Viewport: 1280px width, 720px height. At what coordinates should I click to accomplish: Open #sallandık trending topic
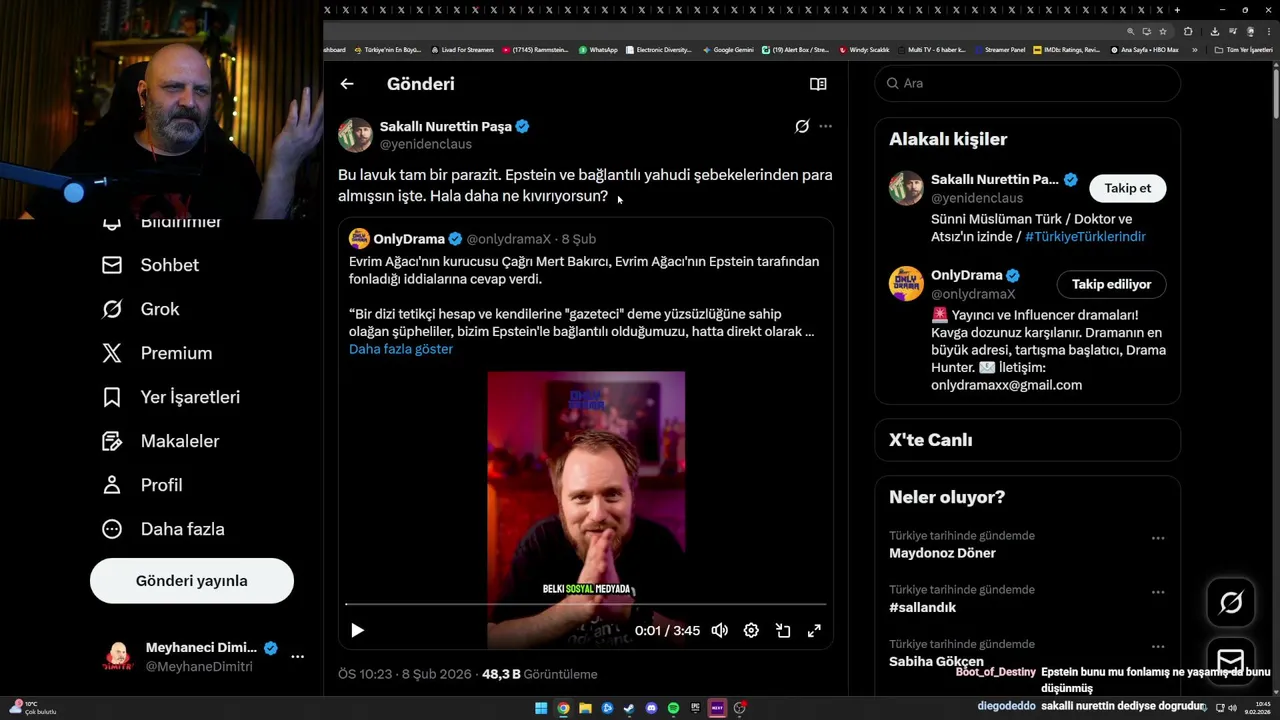(x=922, y=607)
